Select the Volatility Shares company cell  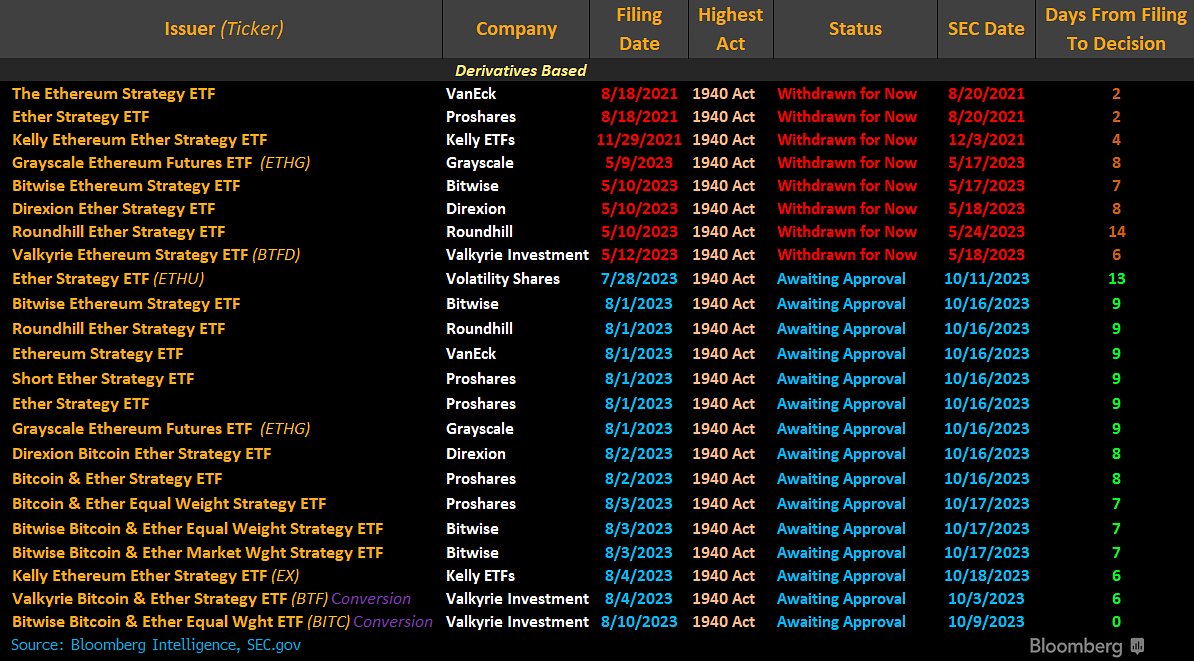[502, 279]
